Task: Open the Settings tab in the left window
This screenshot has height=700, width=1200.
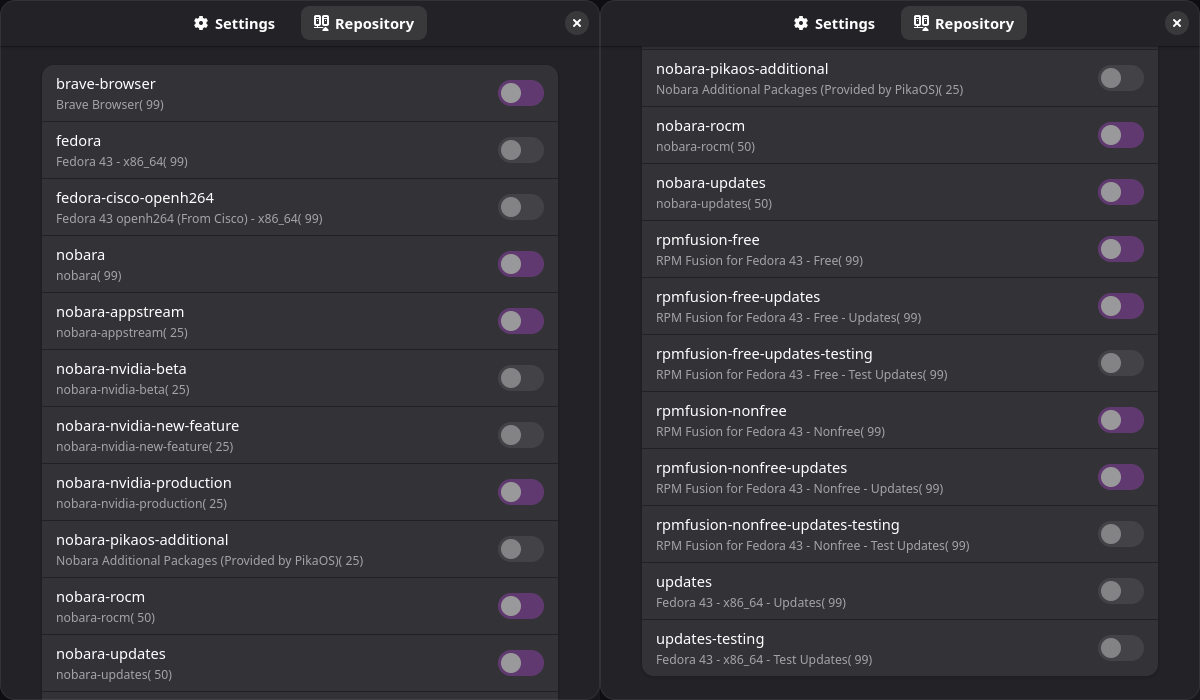Action: tap(234, 23)
